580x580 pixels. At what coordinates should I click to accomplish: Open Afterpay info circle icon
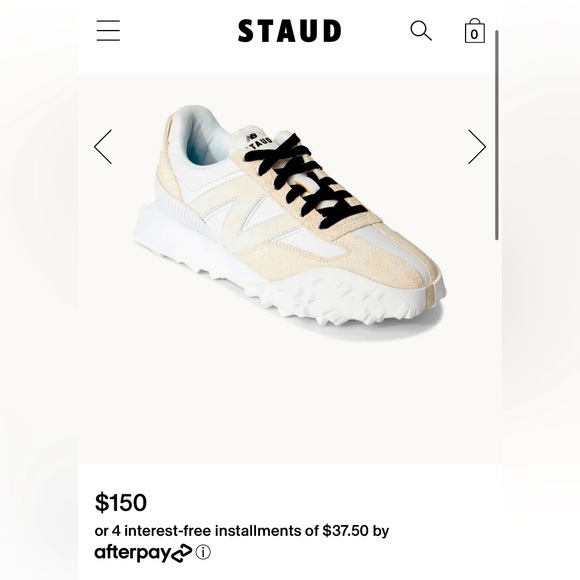pos(203,552)
